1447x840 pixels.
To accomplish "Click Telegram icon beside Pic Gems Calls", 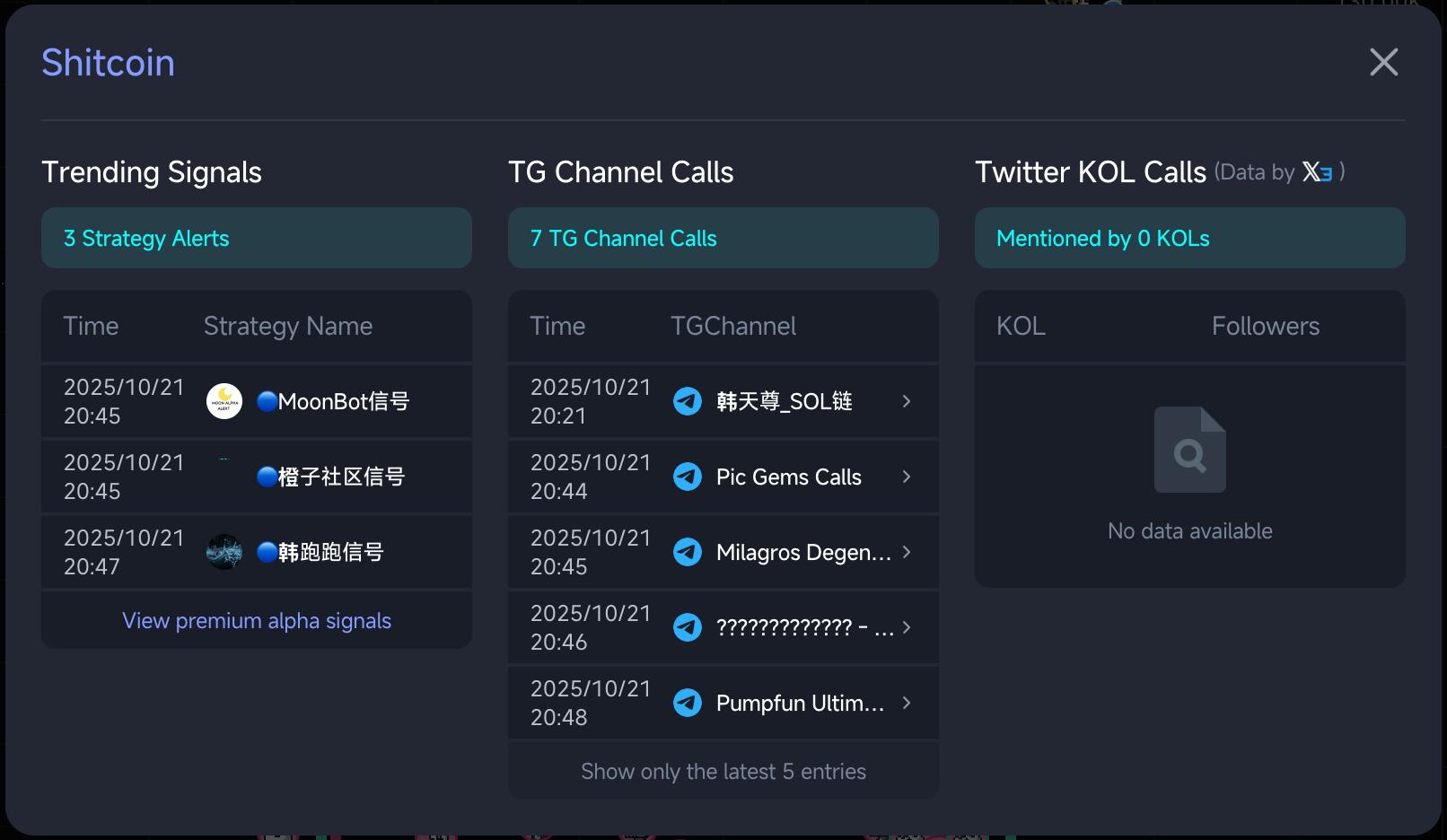I will coord(688,477).
